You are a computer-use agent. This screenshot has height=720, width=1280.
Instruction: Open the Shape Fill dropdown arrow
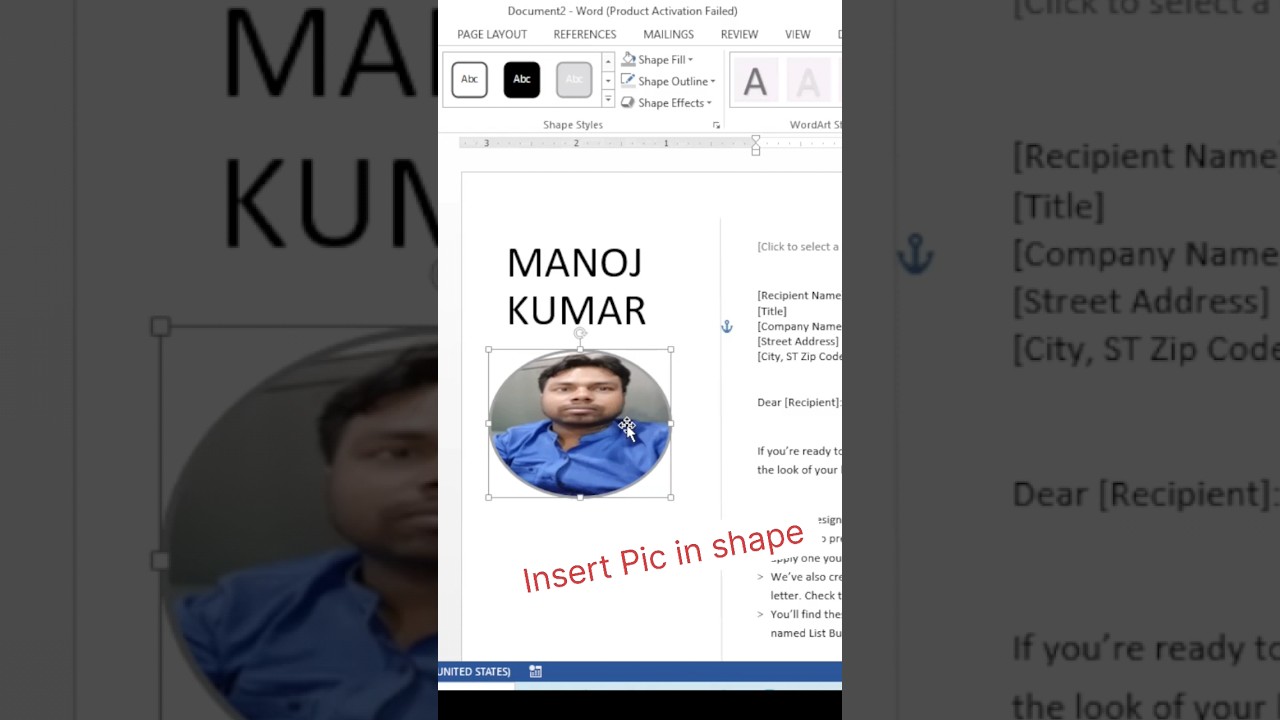[x=690, y=60]
